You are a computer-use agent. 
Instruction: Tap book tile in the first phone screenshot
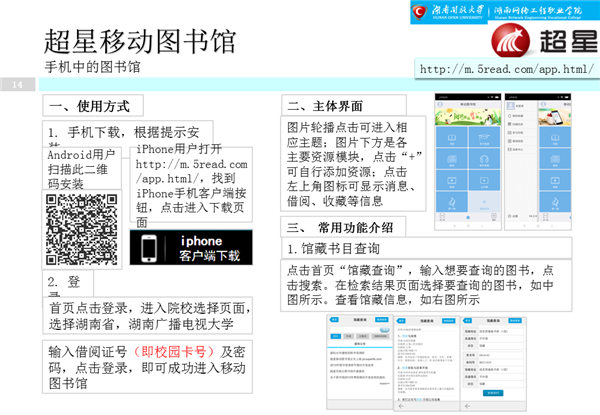coord(452,138)
